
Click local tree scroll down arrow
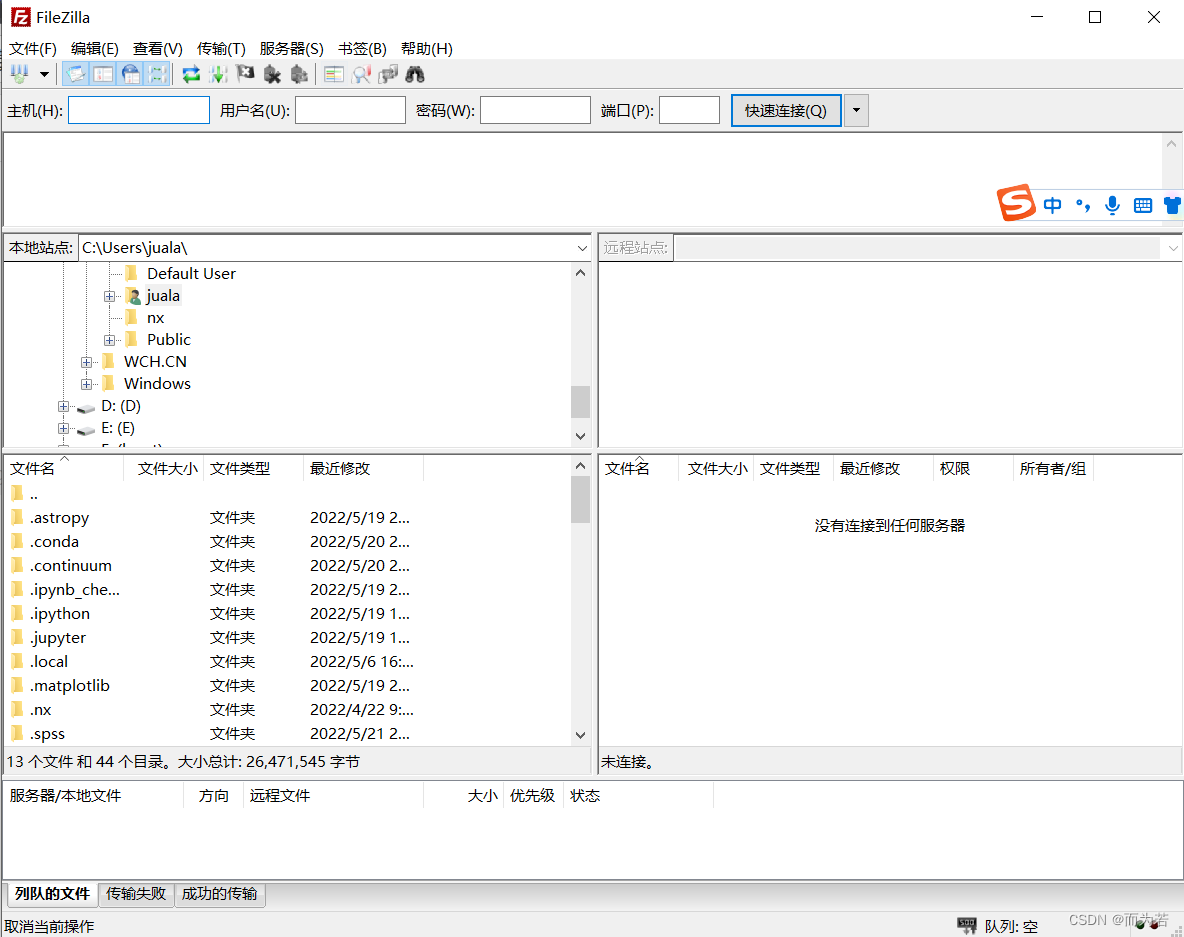pos(580,436)
